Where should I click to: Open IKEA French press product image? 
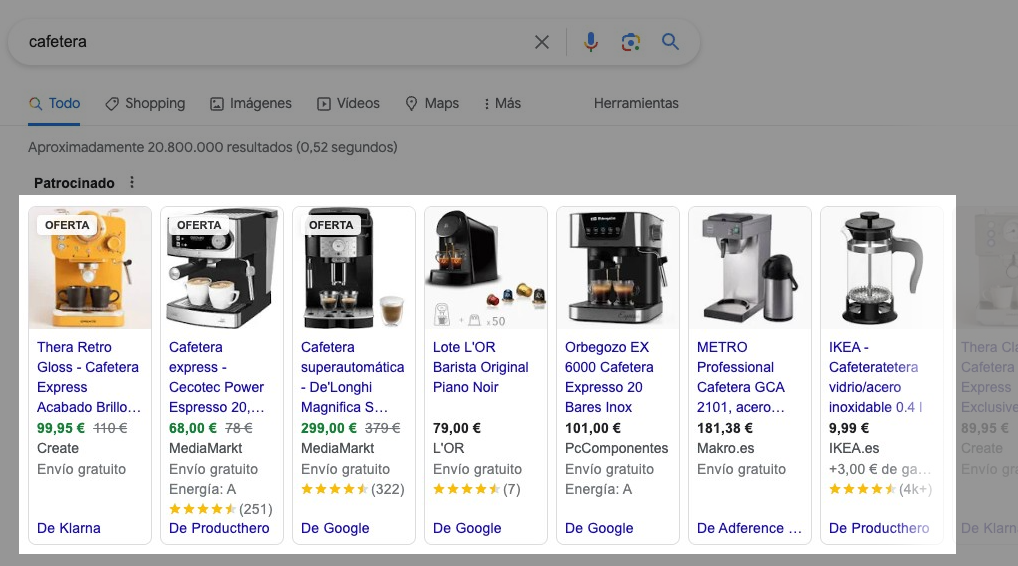point(882,268)
